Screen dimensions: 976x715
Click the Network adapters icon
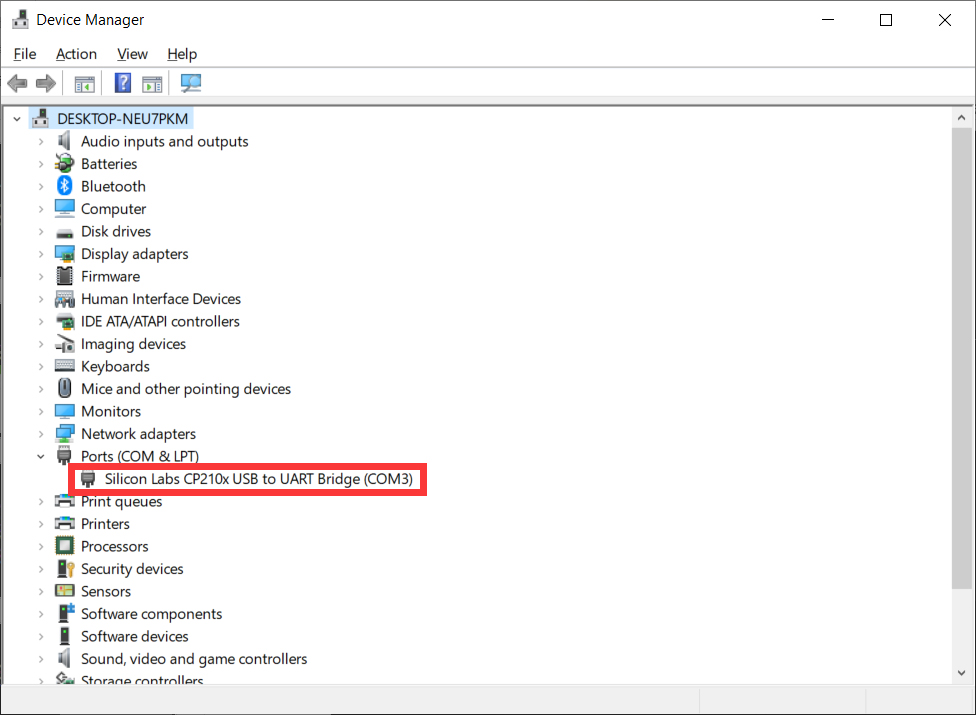(65, 433)
